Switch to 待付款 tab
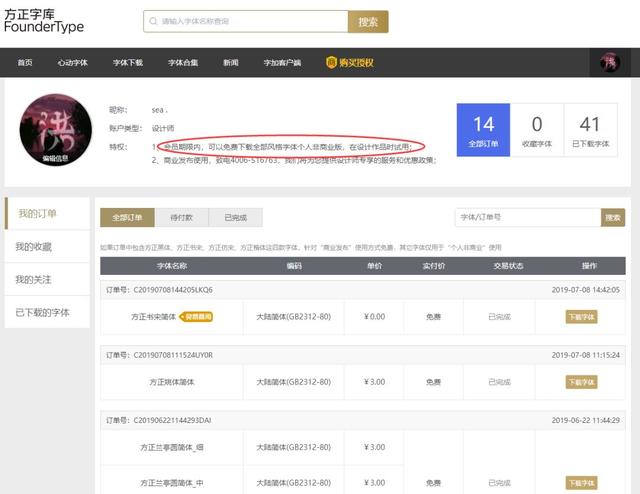The height and width of the screenshot is (494, 640). pos(182,218)
